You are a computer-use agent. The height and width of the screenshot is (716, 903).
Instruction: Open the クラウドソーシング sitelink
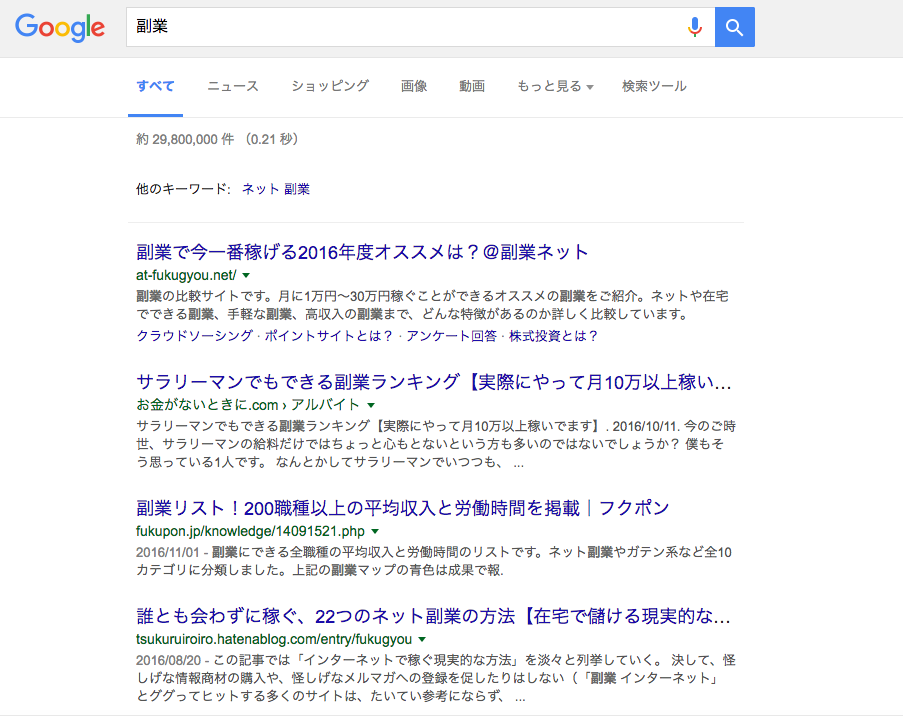(x=195, y=336)
